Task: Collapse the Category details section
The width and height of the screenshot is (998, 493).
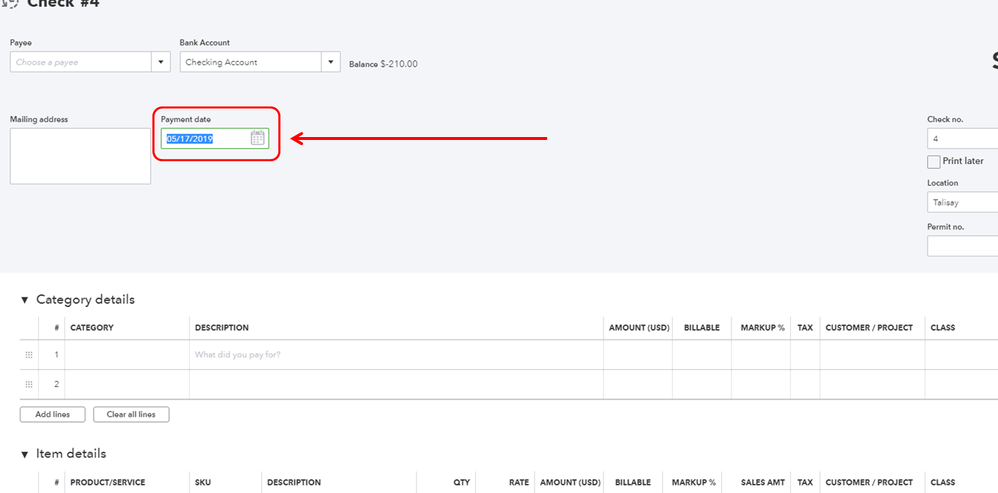Action: coord(25,300)
